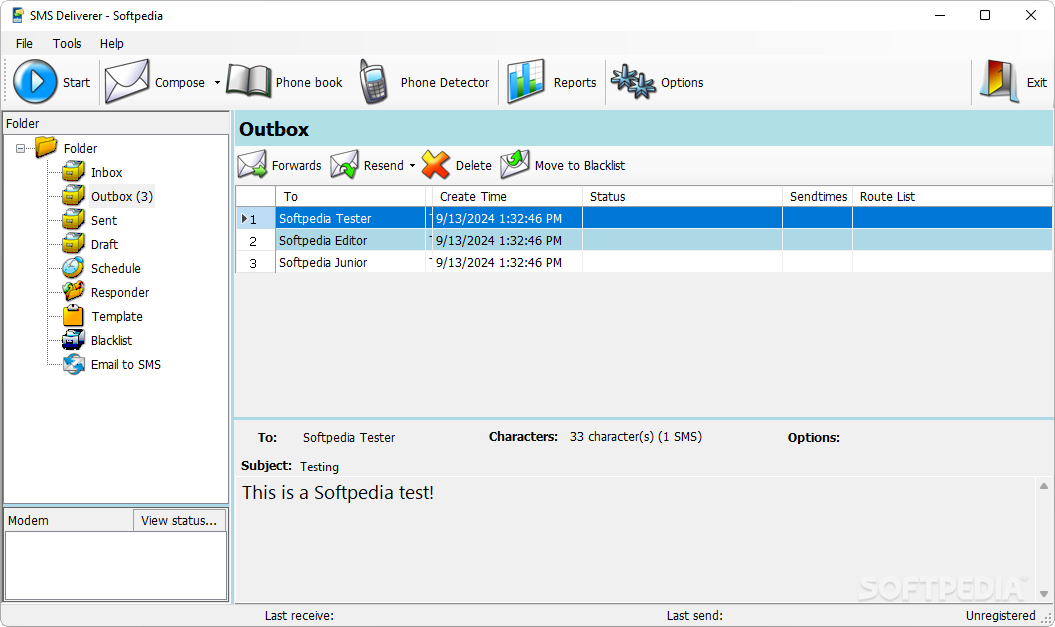The height and width of the screenshot is (627, 1055).
Task: Open the Blacklist folder icon
Action: [73, 340]
